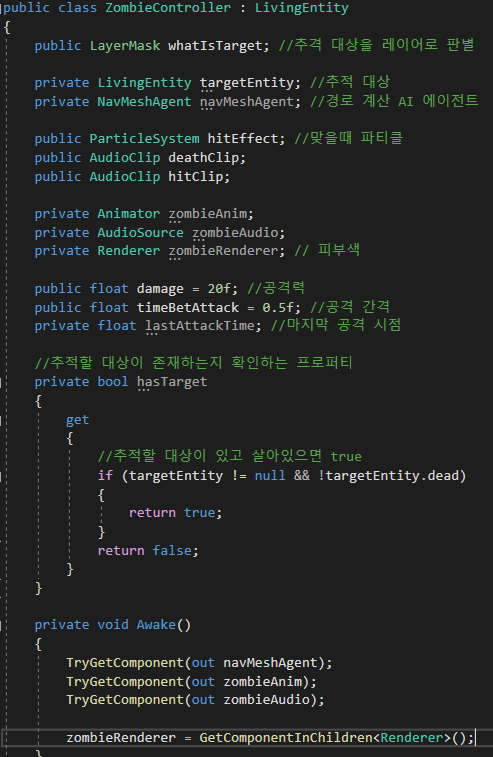The height and width of the screenshot is (757, 493).
Task: Click navMeshAgent in TryGetComponent call
Action: pyautogui.click(x=270, y=663)
